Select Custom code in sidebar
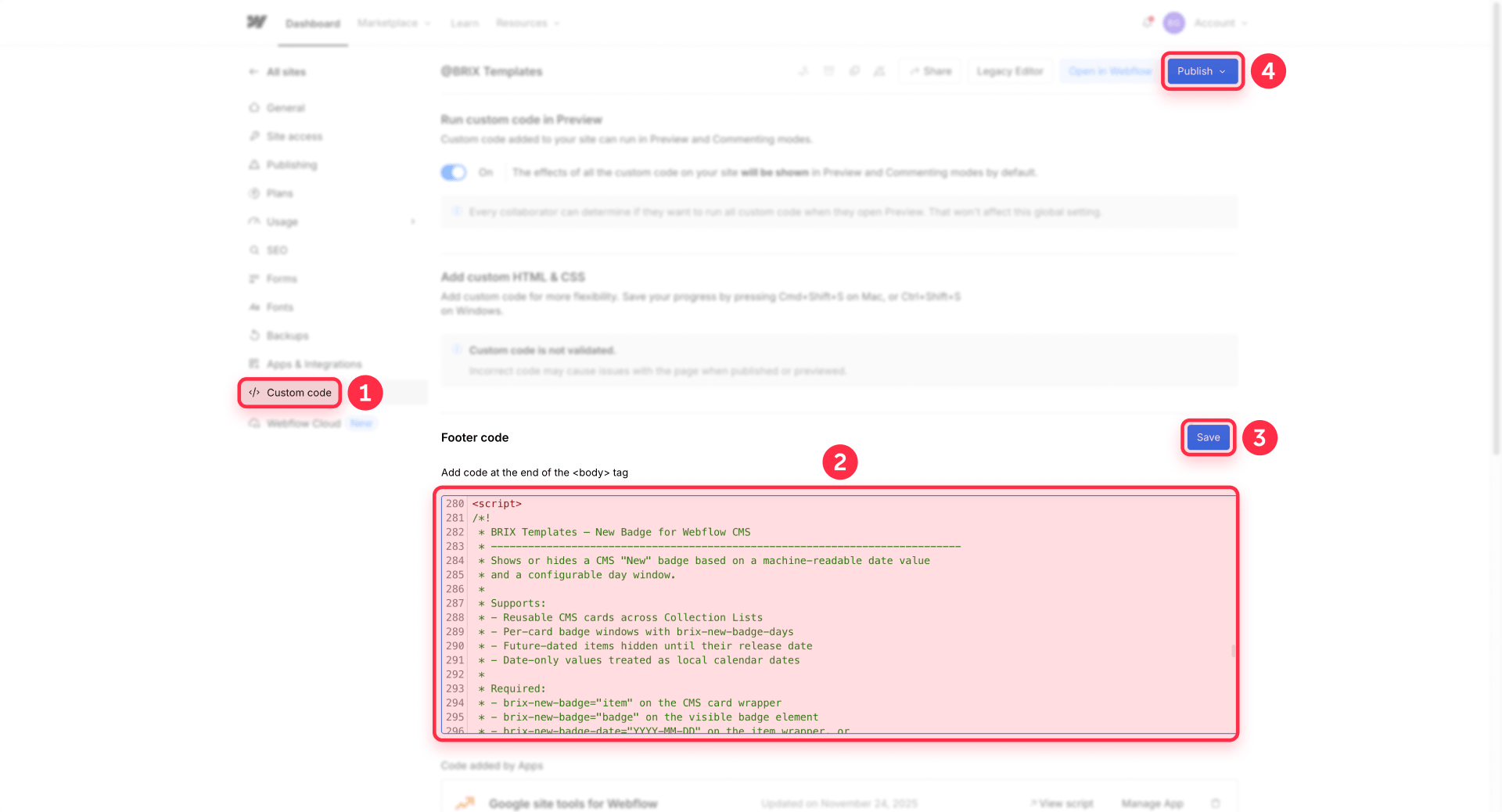This screenshot has height=812, width=1502. (x=290, y=393)
